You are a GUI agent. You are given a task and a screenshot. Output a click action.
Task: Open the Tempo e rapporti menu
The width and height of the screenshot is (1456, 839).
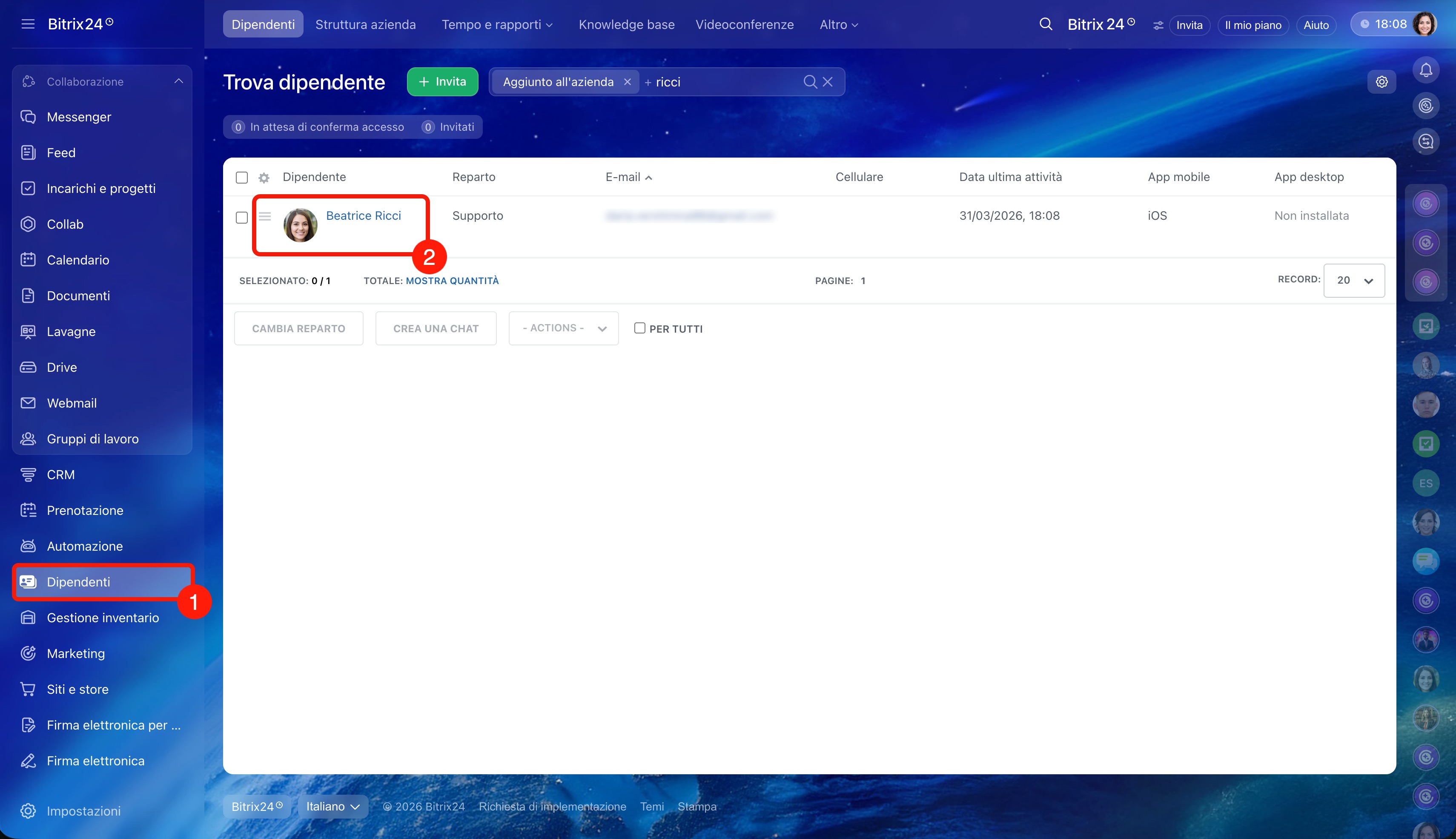(x=496, y=24)
